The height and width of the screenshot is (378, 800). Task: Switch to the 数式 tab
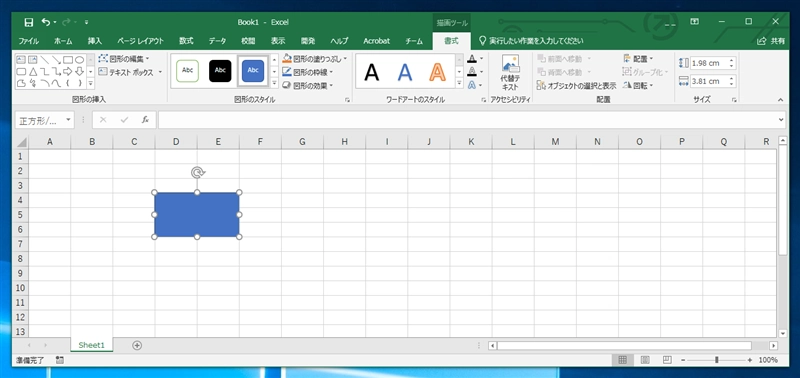click(x=186, y=41)
